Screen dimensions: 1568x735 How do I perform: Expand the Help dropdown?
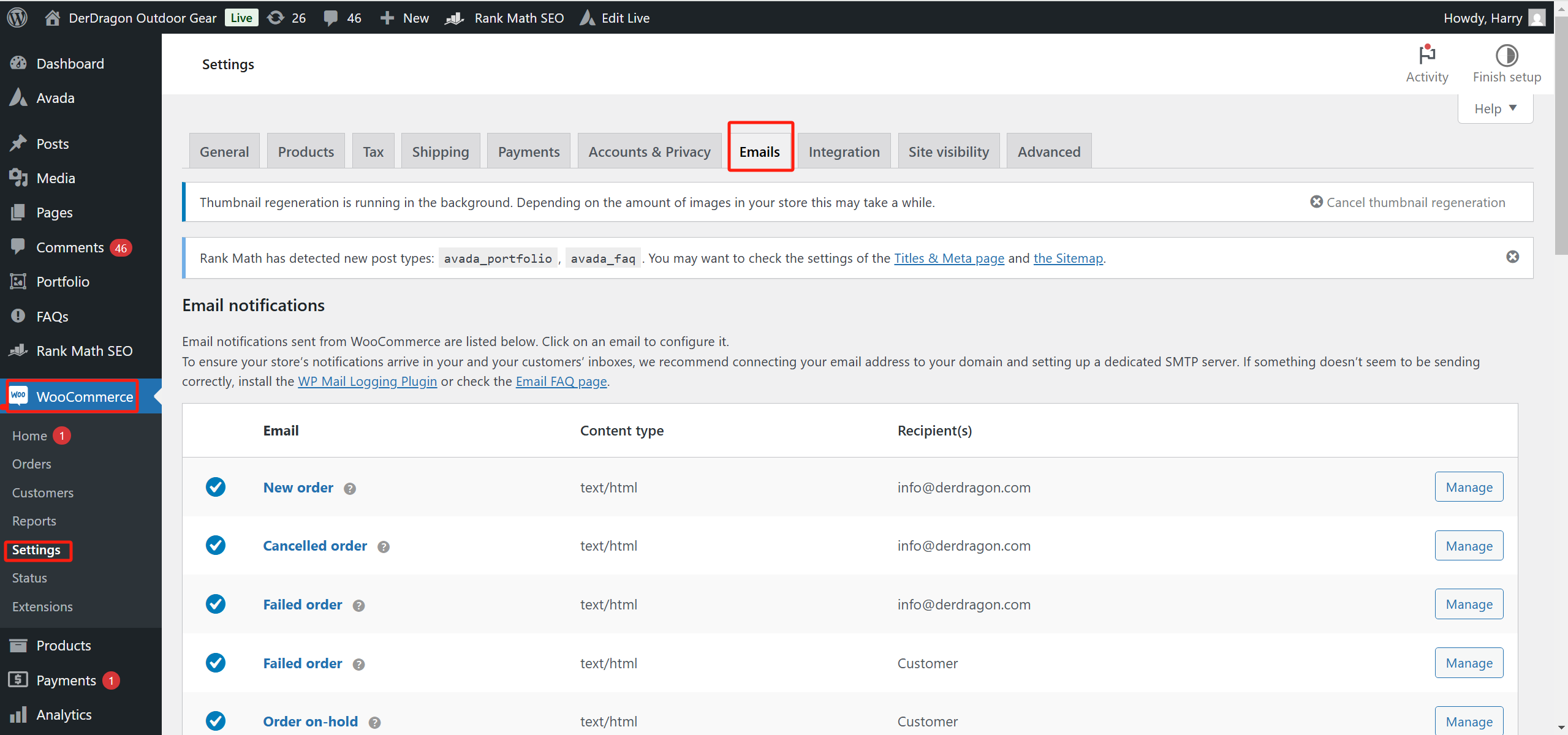pyautogui.click(x=1495, y=109)
